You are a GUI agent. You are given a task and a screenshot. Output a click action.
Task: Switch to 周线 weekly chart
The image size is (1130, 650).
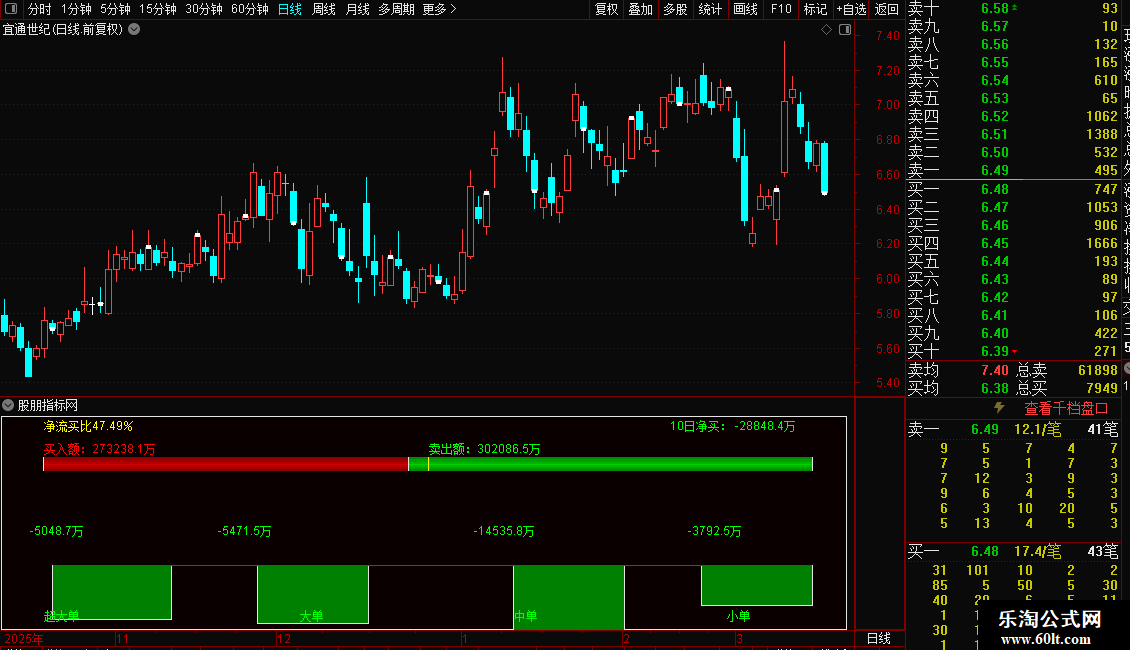pyautogui.click(x=324, y=9)
